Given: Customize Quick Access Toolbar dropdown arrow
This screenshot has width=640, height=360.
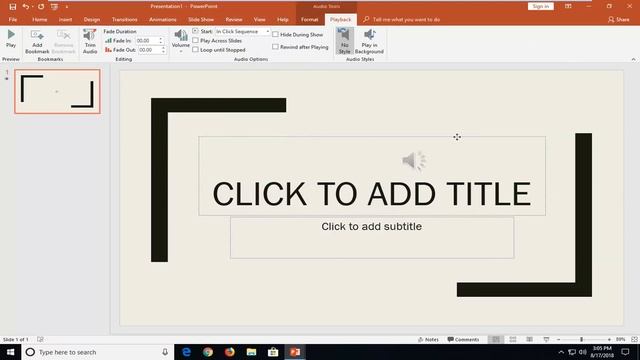Looking at the screenshot, I should click(x=67, y=7).
